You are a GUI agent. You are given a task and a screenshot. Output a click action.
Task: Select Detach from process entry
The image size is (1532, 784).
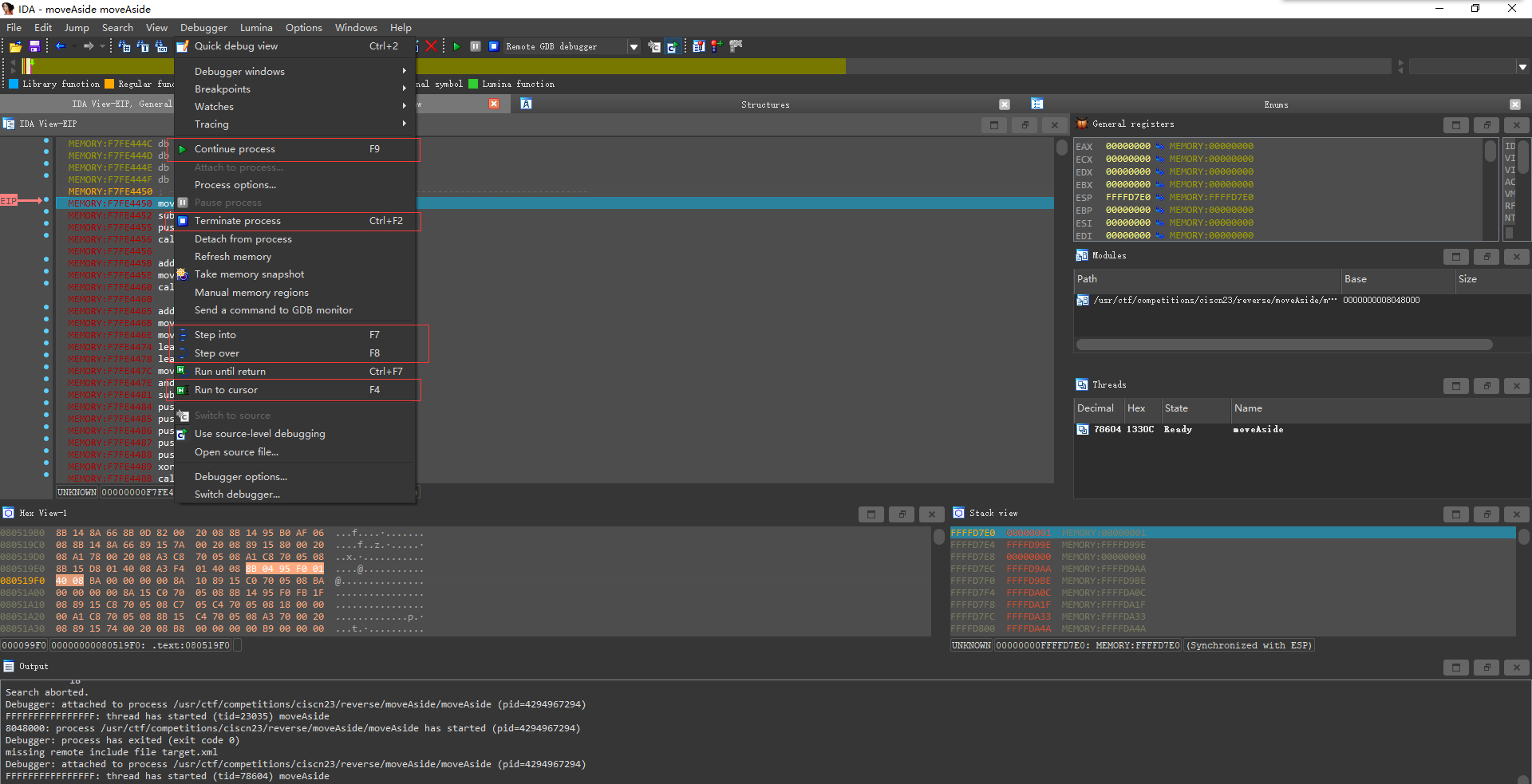click(x=295, y=239)
